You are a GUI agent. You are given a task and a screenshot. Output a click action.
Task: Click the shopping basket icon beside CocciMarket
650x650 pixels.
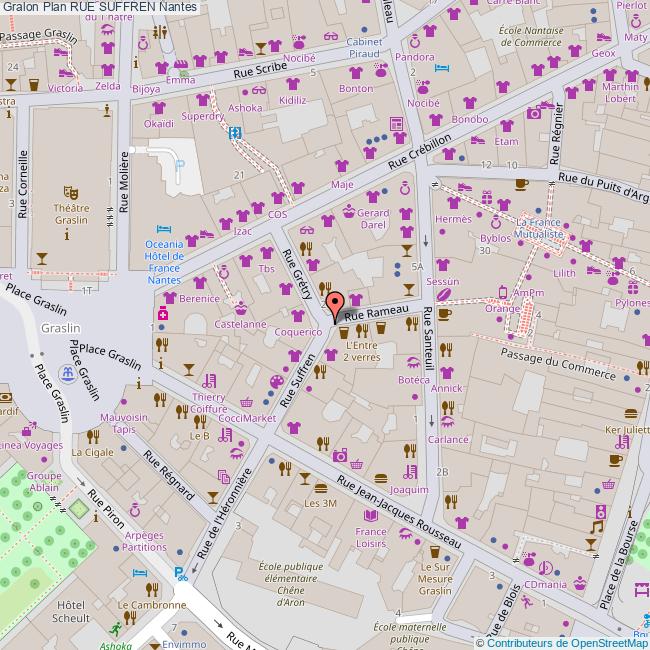click(x=246, y=402)
